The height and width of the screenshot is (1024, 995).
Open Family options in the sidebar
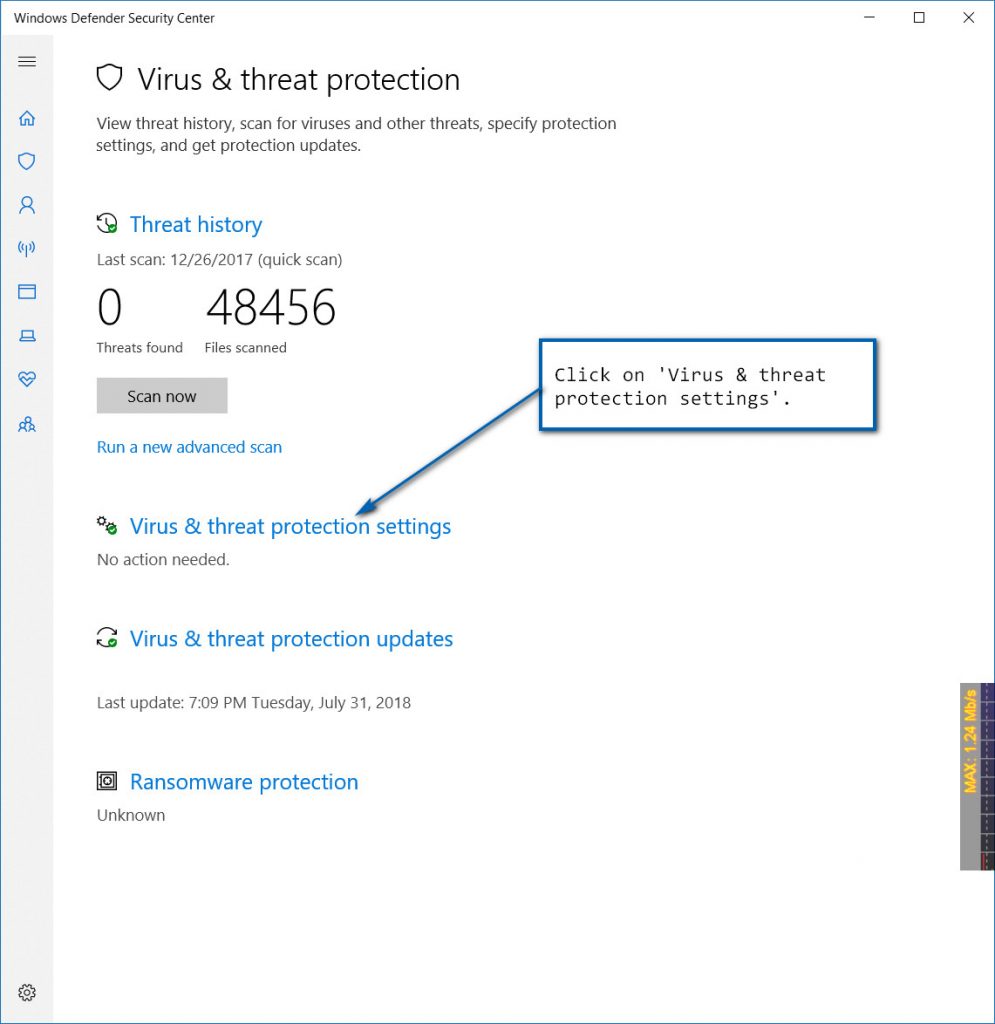tap(27, 424)
